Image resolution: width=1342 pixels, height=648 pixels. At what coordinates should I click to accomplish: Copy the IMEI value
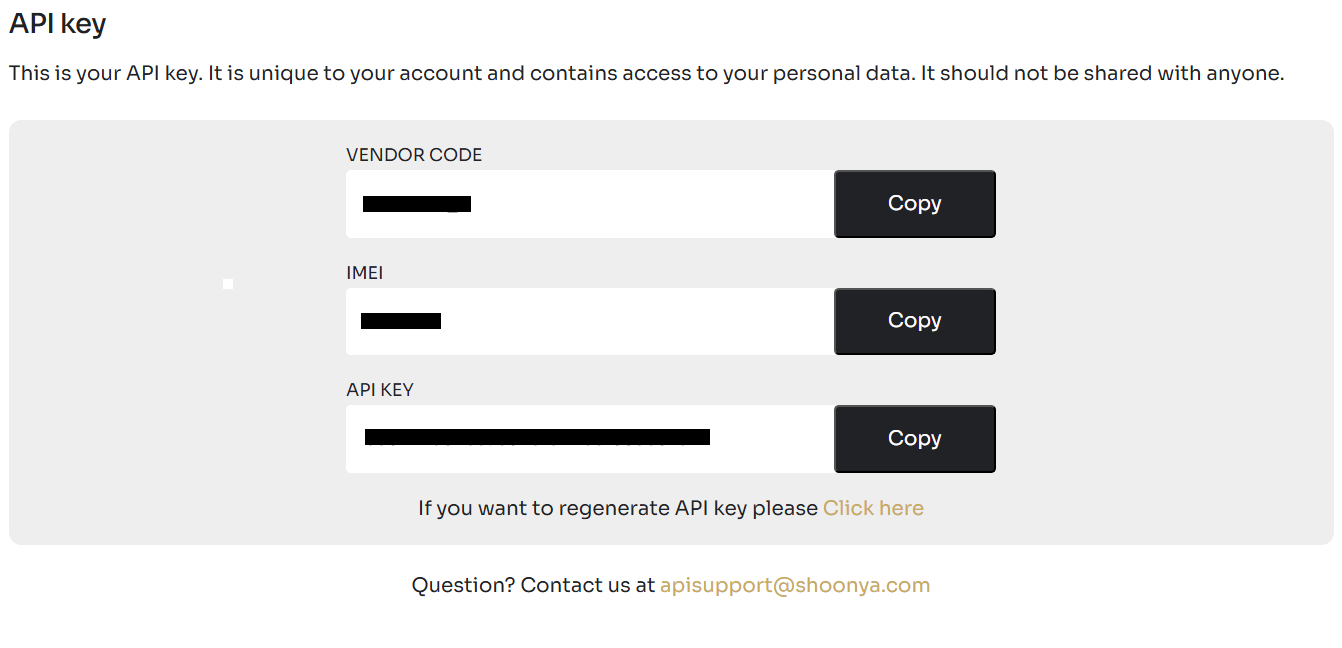pyautogui.click(x=915, y=321)
